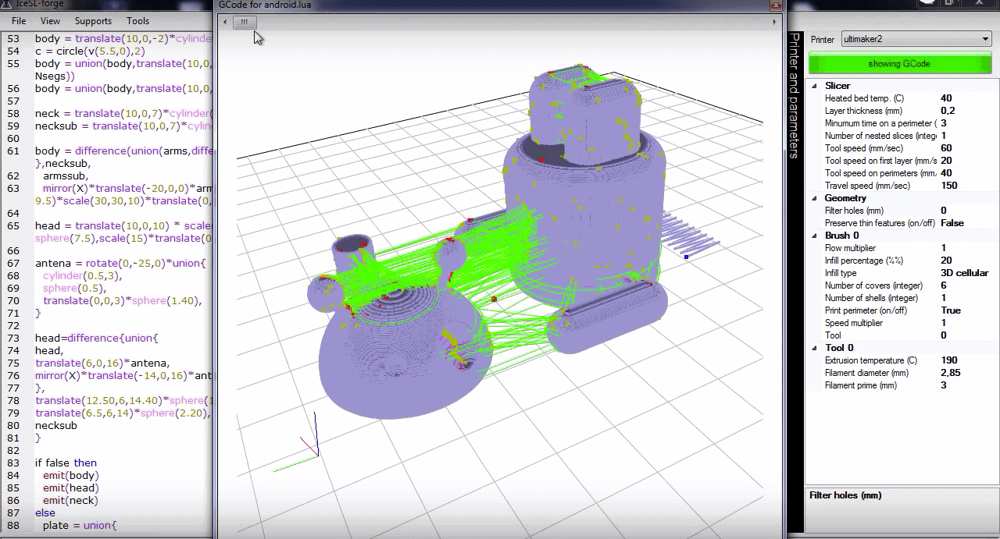
Task: Toggle Preserve thin features value False
Action: coord(952,223)
